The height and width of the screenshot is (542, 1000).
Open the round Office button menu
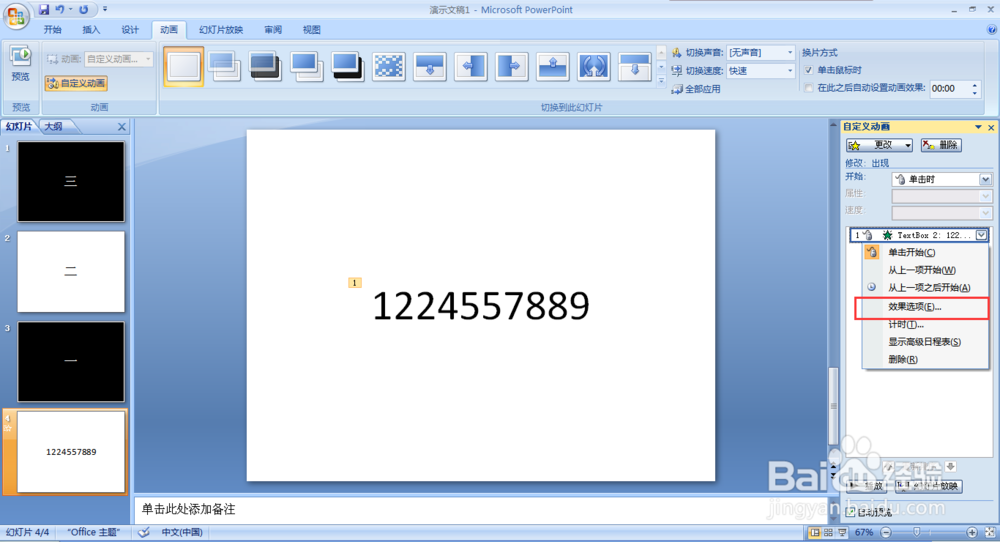(x=16, y=15)
